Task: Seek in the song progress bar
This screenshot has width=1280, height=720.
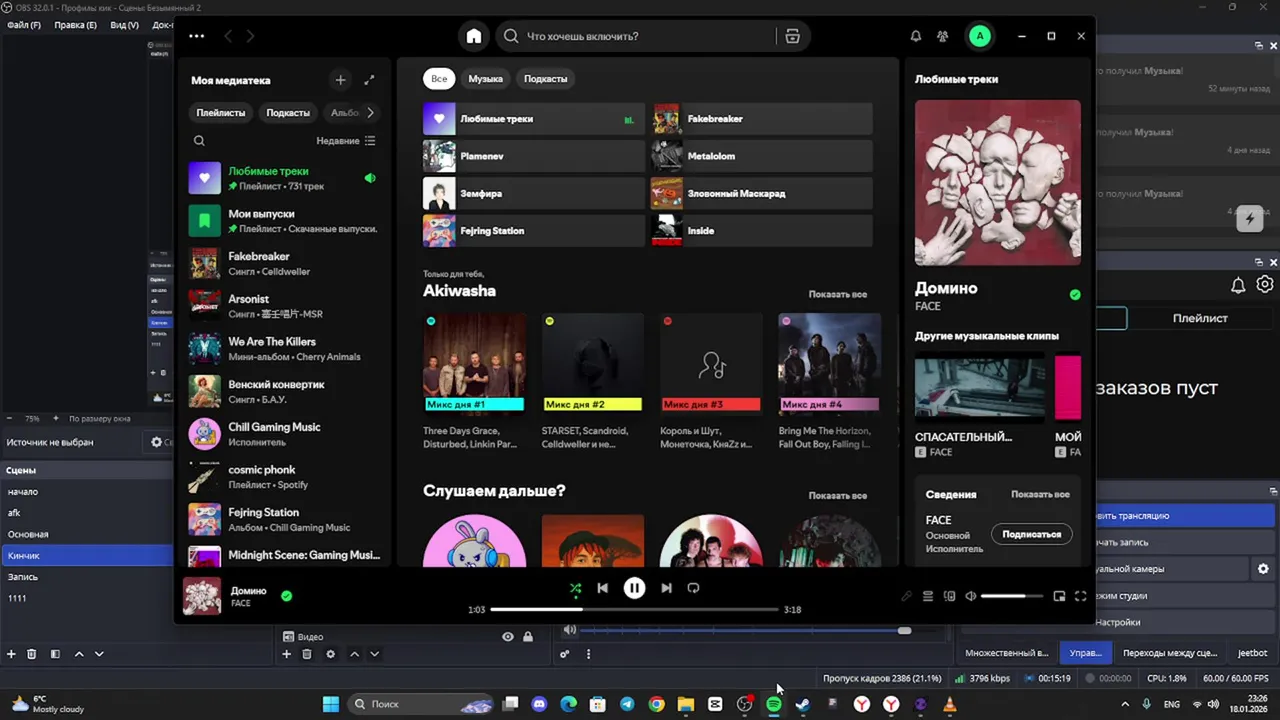Action: 634,609
